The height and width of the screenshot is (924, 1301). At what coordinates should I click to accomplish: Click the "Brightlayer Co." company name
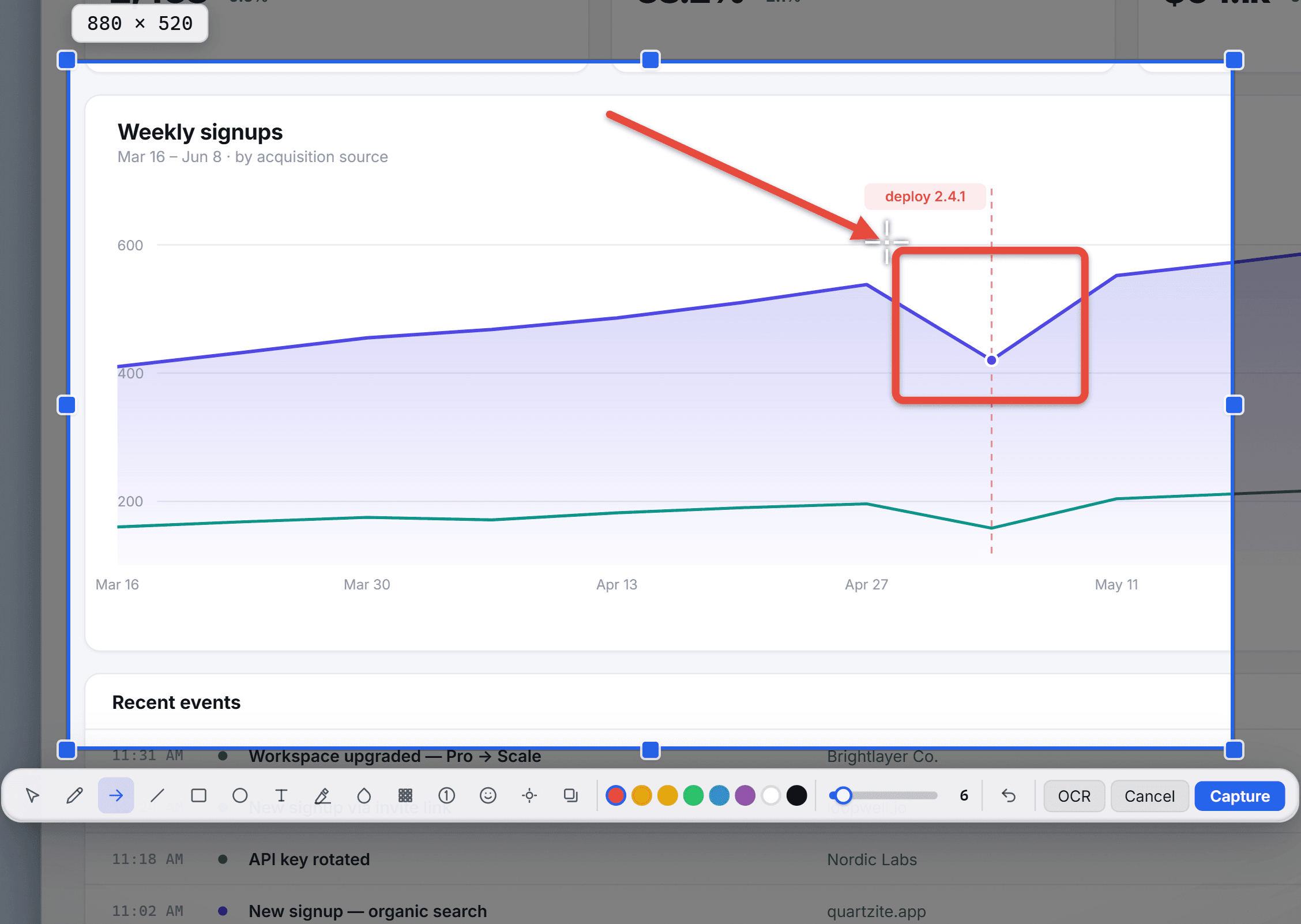point(882,757)
